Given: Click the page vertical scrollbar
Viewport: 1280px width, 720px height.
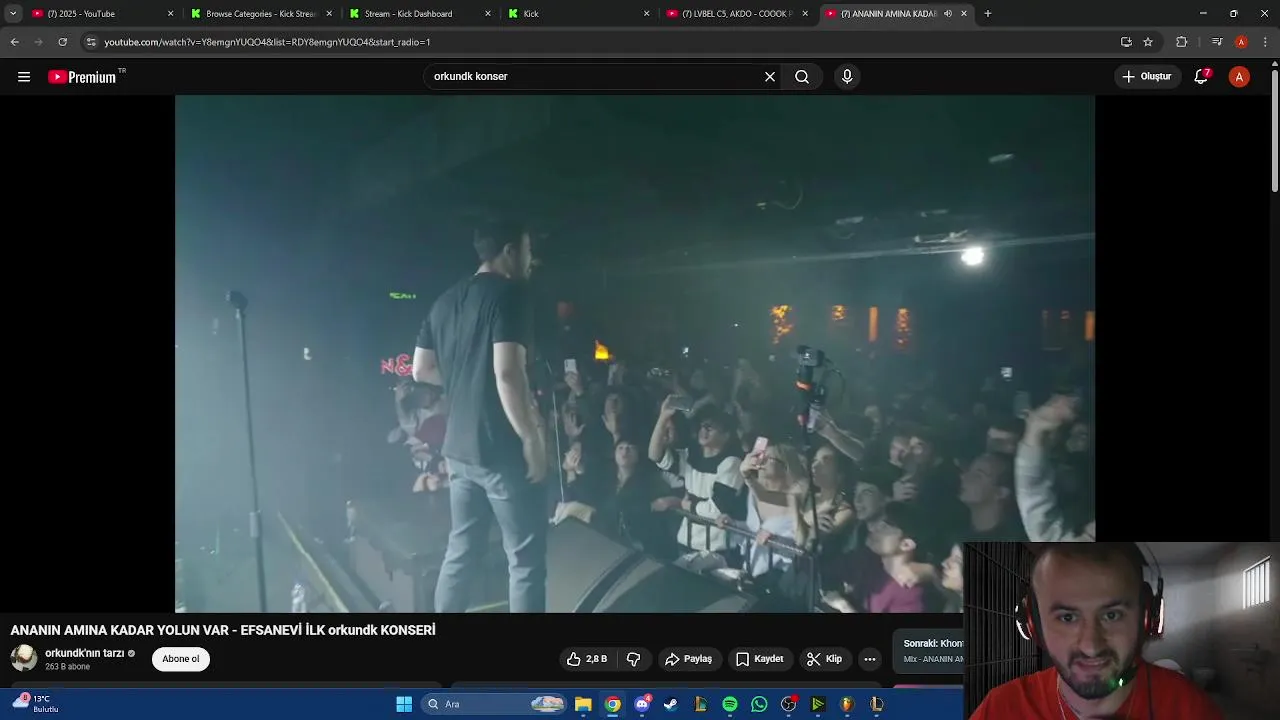Looking at the screenshot, I should pos(1274,130).
